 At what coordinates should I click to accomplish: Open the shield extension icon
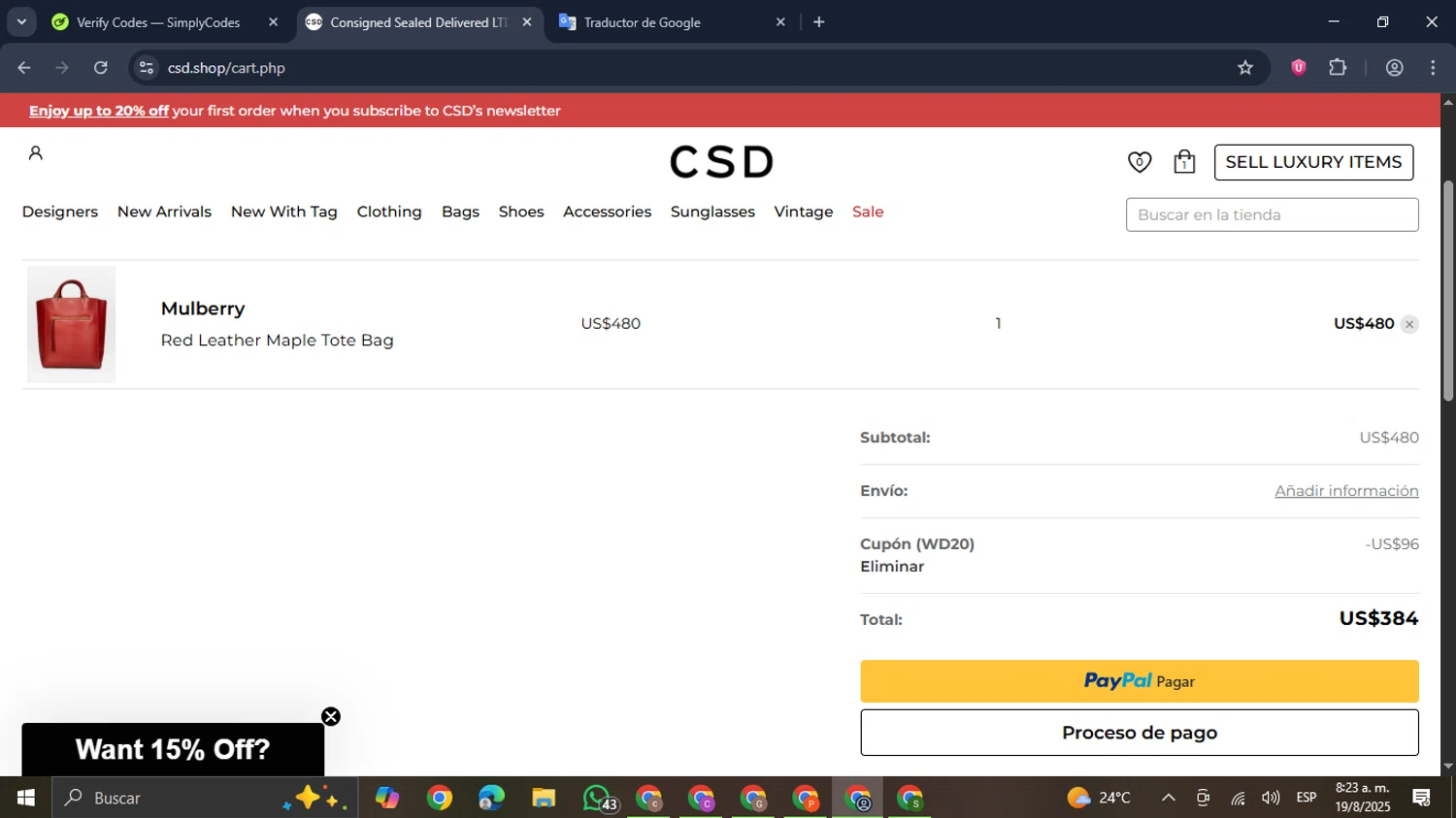[1298, 68]
